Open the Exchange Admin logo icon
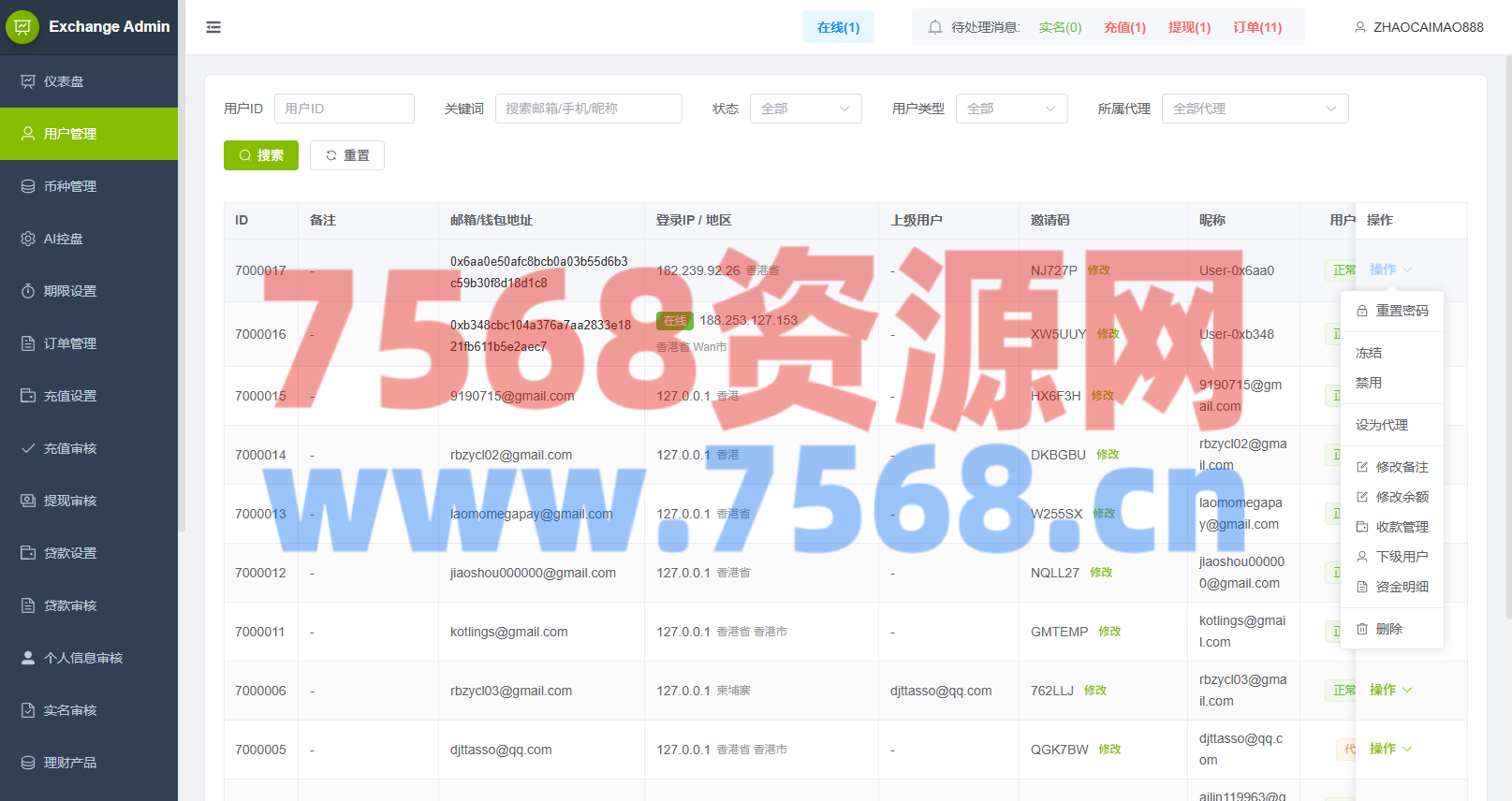 (22, 27)
